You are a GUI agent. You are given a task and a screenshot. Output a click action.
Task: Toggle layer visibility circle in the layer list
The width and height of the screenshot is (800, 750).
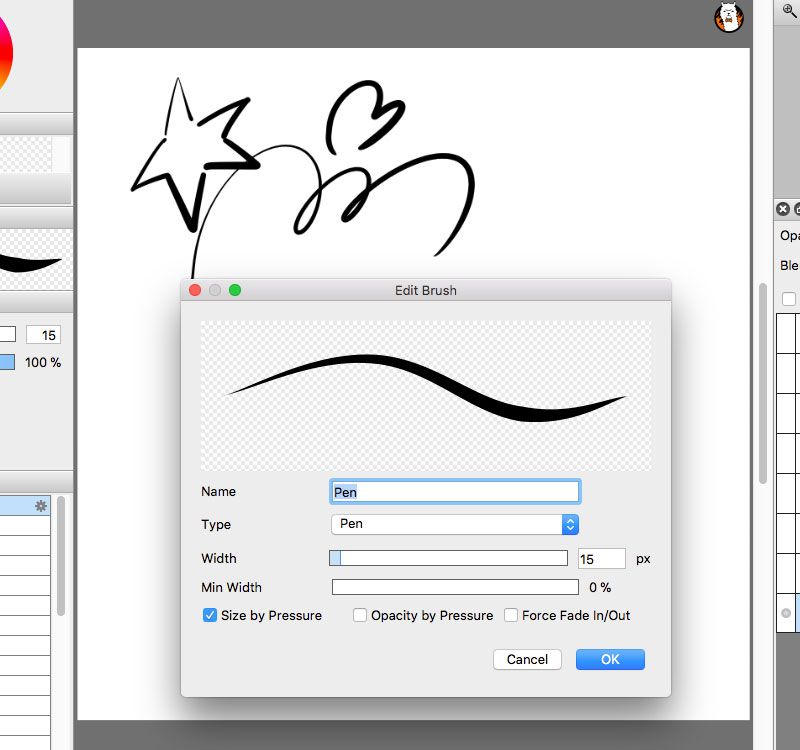pyautogui.click(x=786, y=613)
